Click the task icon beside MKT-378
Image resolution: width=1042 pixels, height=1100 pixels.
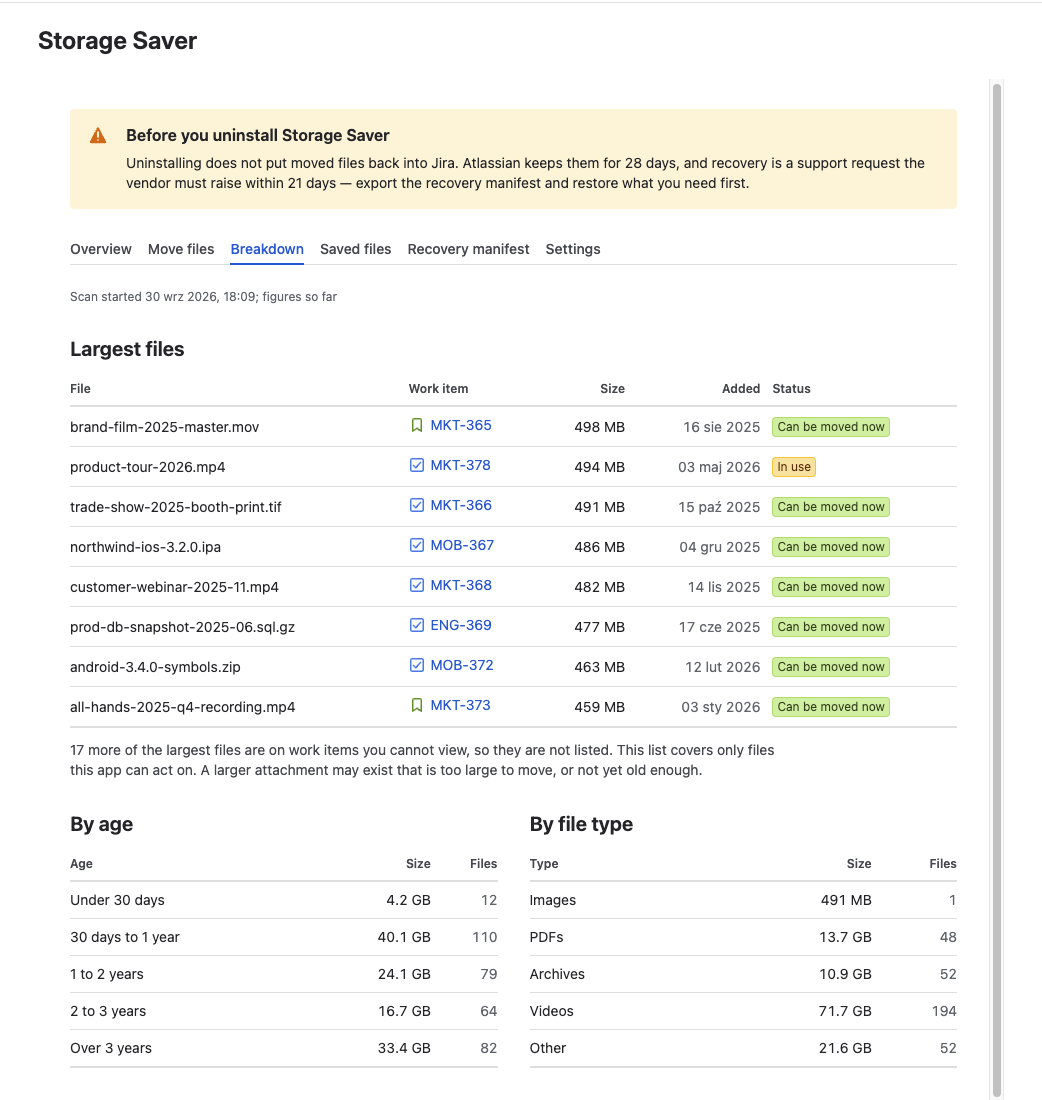pos(417,465)
